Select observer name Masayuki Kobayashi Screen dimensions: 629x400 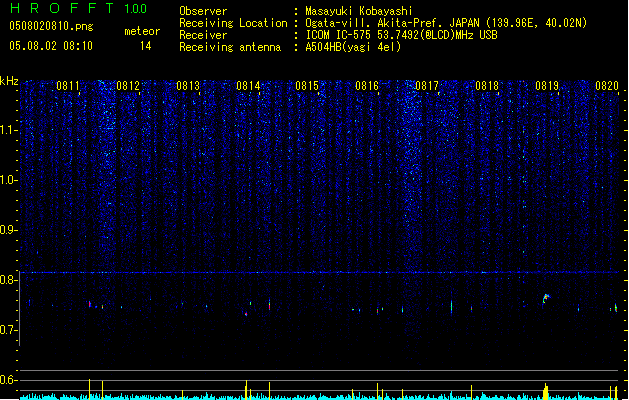click(x=359, y=11)
